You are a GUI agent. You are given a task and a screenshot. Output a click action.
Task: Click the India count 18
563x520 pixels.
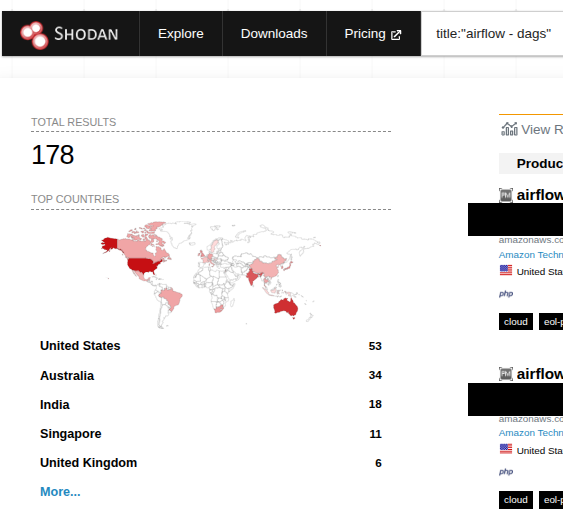[x=375, y=404]
